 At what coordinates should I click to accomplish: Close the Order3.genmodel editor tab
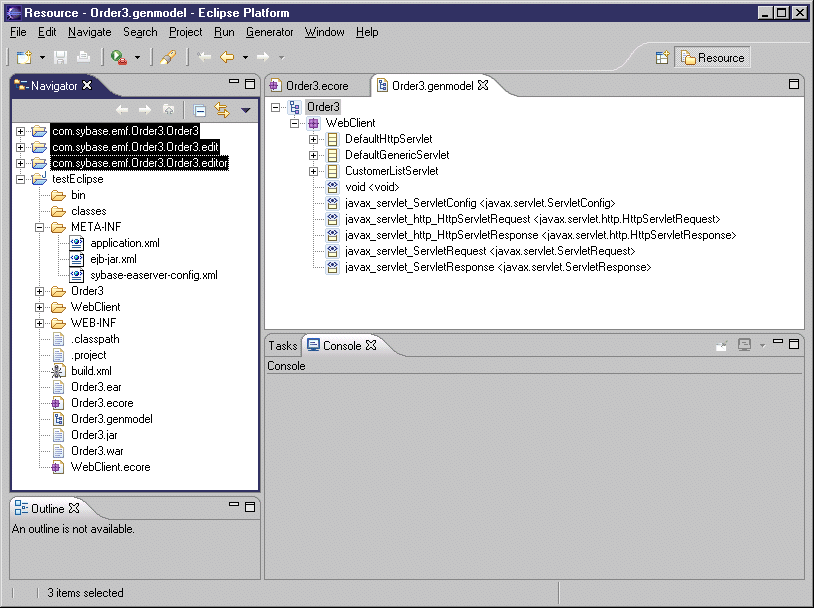pyautogui.click(x=483, y=86)
